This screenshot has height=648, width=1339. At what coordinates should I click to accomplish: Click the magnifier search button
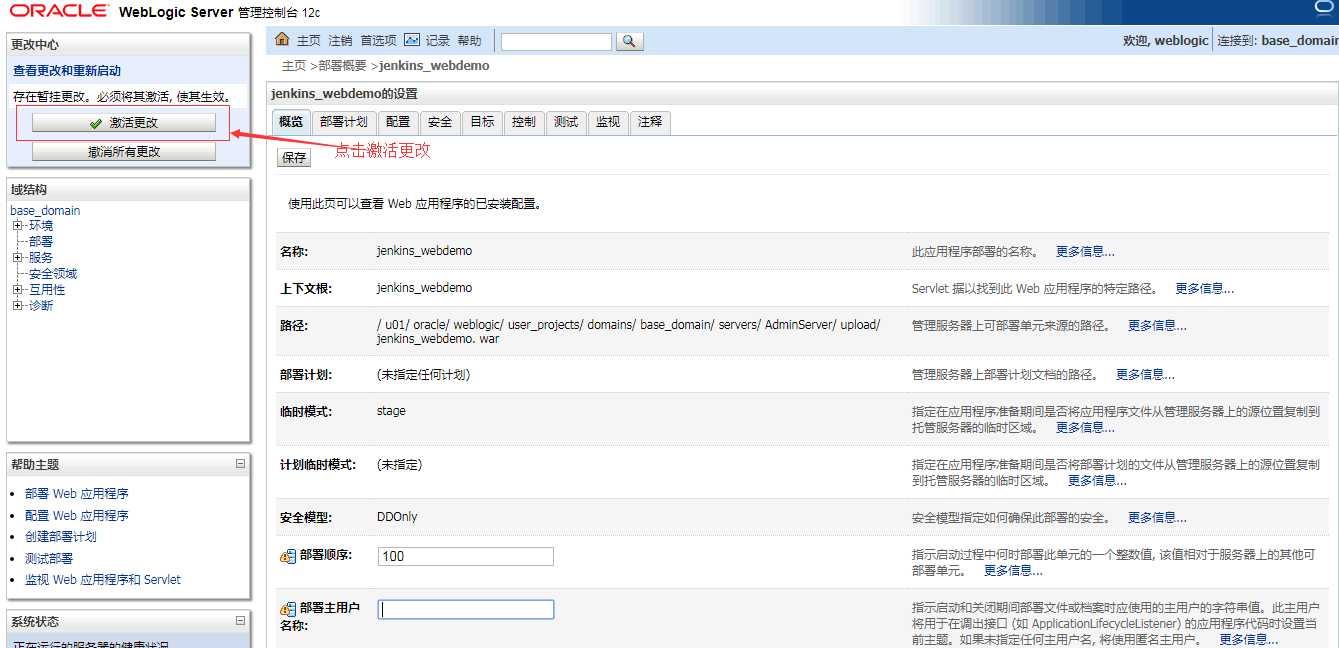tap(629, 41)
